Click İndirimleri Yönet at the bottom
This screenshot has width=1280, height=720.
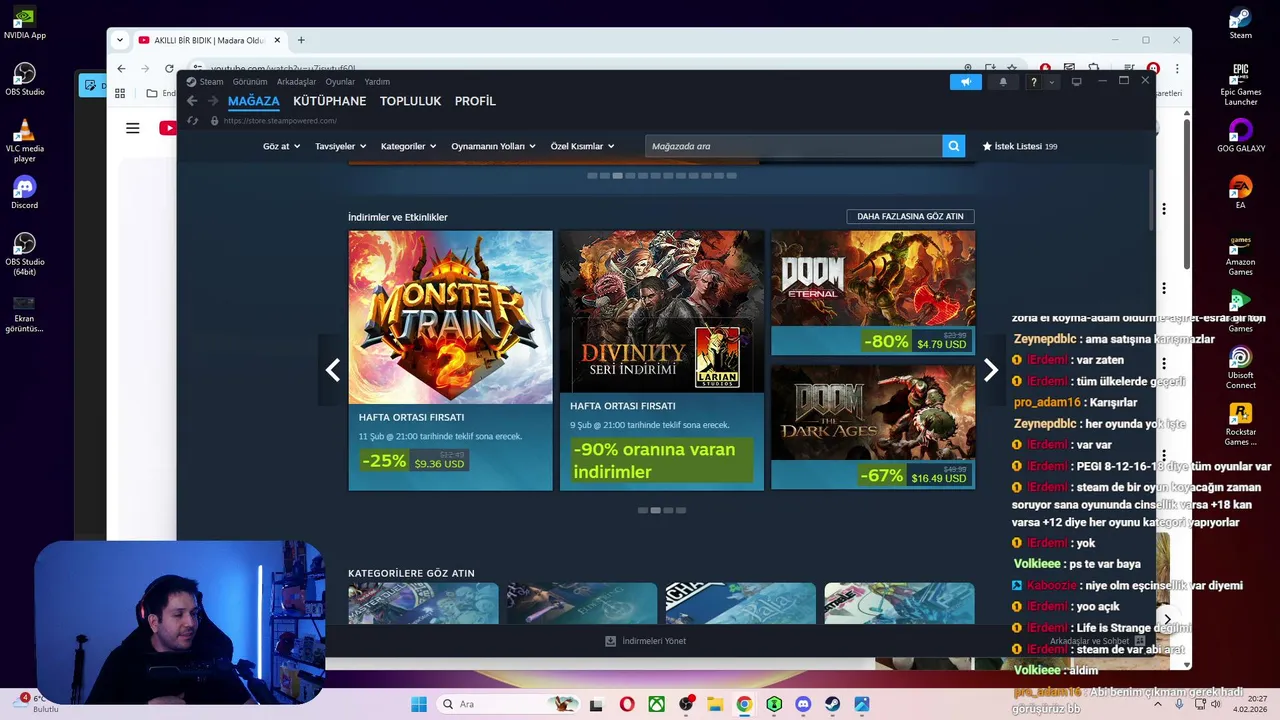point(646,641)
